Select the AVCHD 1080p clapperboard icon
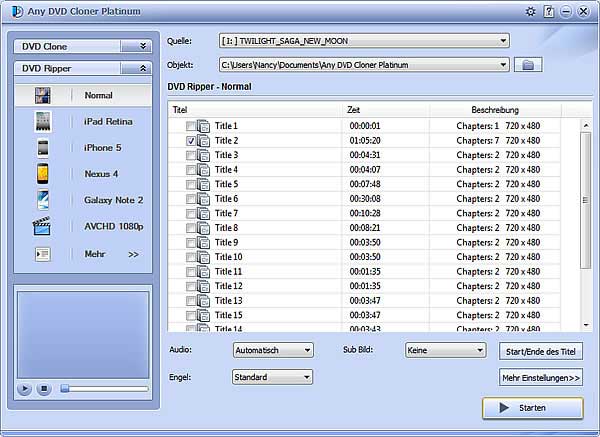Screen dimensions: 600x437 pyautogui.click(x=41, y=226)
